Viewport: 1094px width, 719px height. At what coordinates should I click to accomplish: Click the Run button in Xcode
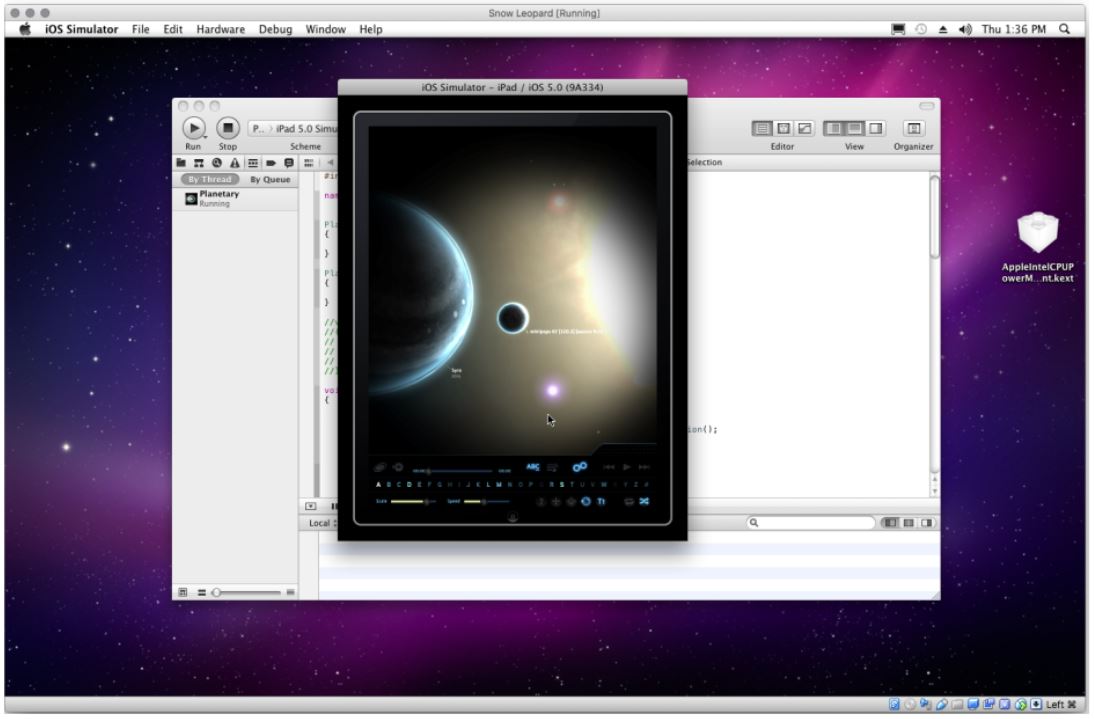pos(194,128)
